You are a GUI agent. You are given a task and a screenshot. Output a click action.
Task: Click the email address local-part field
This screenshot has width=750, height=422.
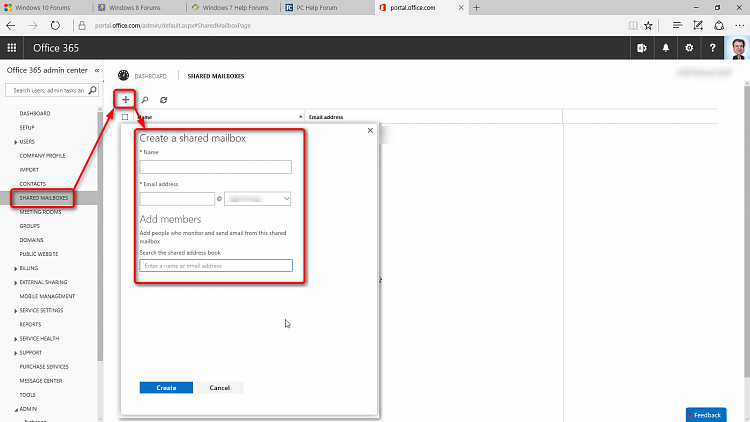click(177, 199)
